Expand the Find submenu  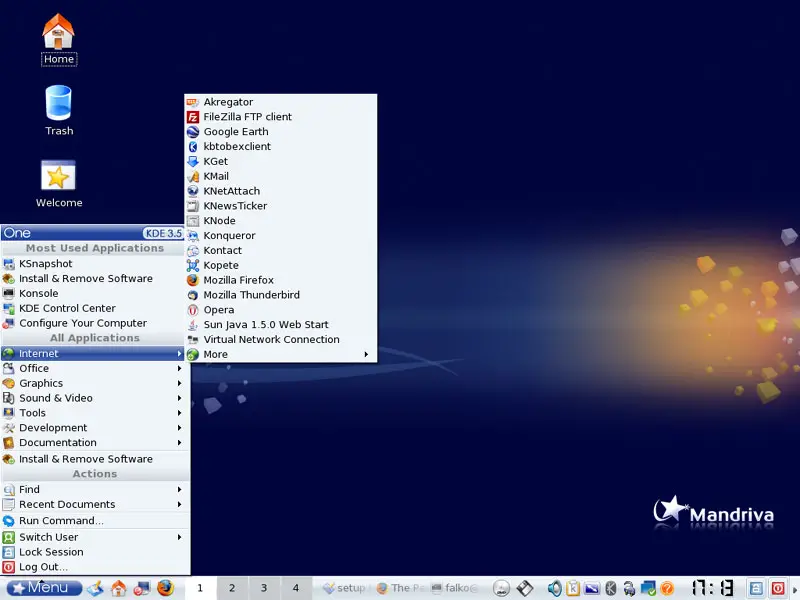point(95,489)
